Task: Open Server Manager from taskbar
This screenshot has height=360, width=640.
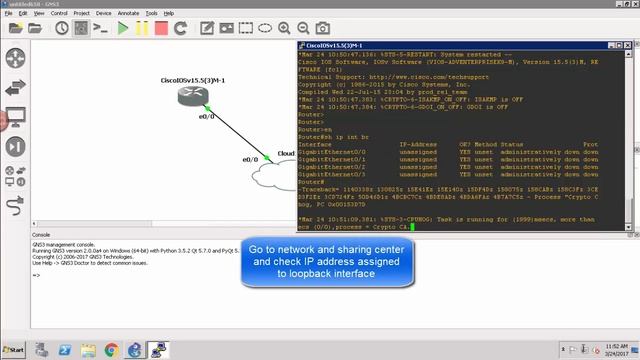Action: tap(41, 350)
